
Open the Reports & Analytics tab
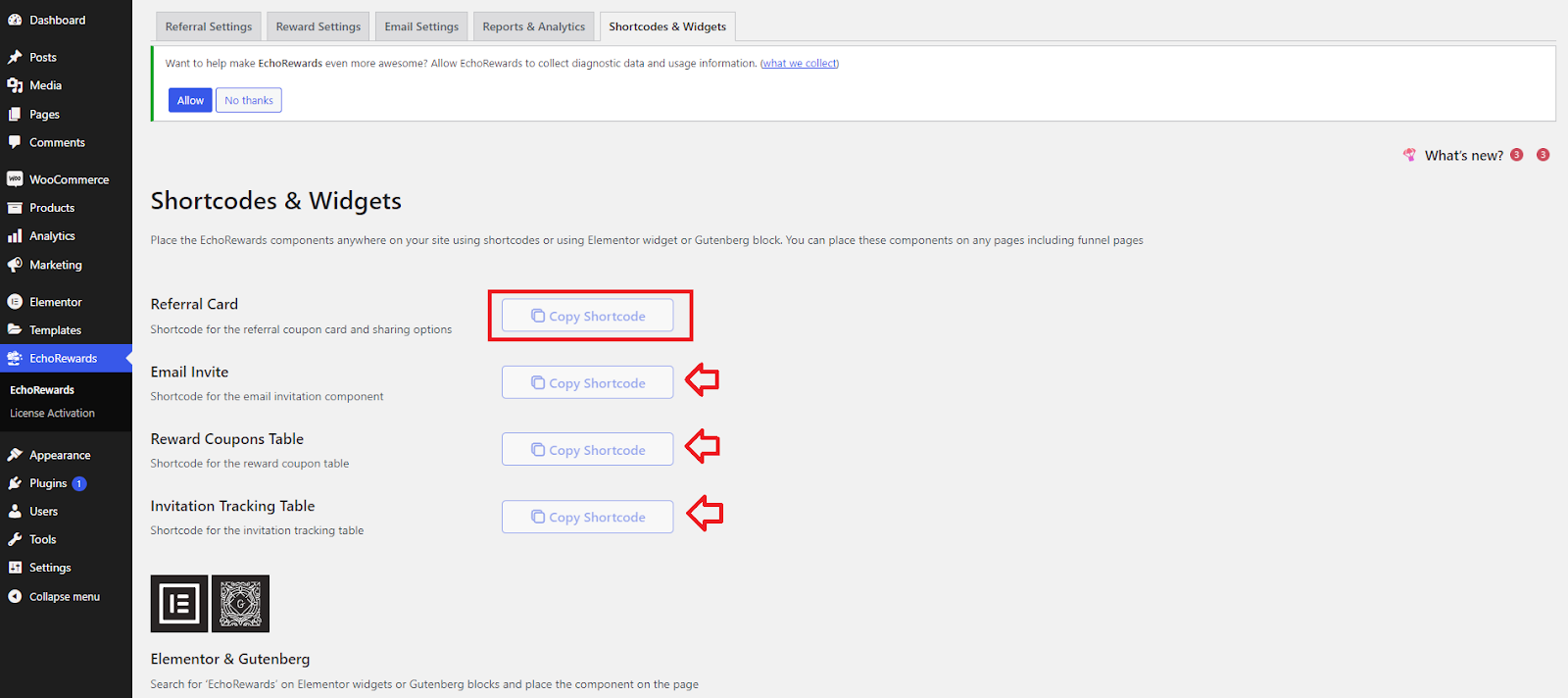point(533,26)
